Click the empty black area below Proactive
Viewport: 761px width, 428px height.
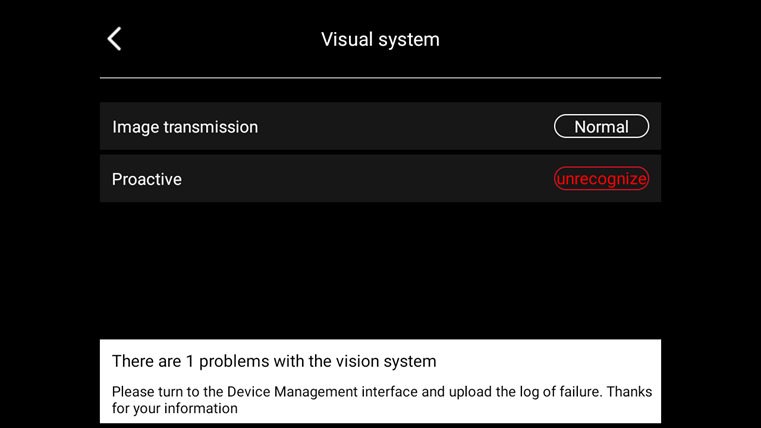380,270
